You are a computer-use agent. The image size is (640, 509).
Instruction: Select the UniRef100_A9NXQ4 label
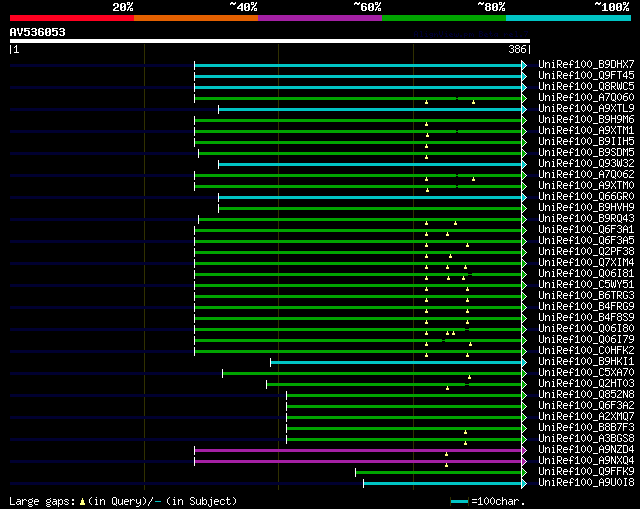pos(586,461)
